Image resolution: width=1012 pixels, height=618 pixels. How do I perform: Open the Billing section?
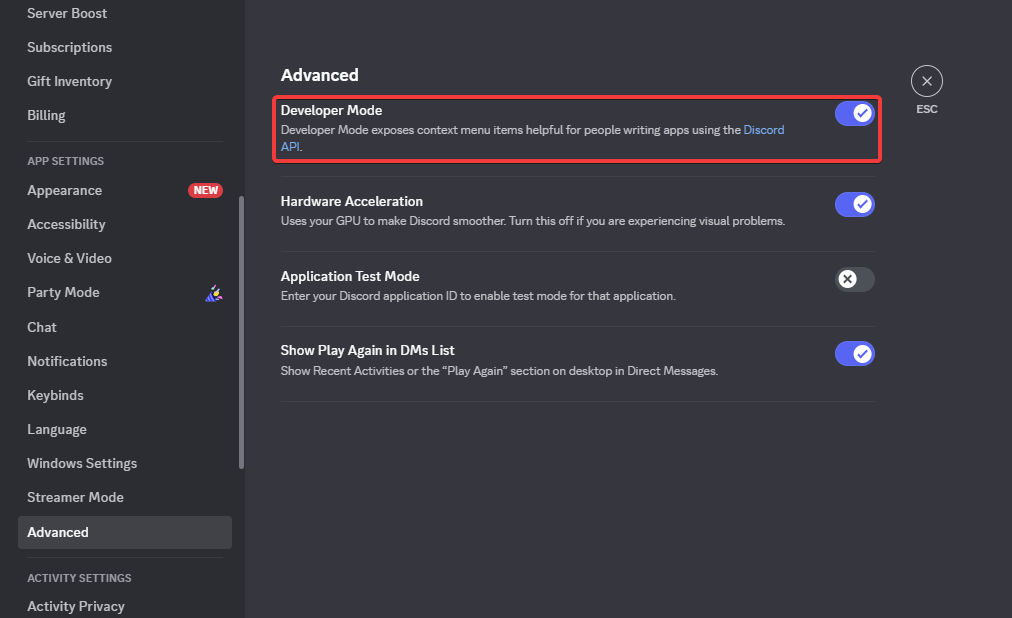pyautogui.click(x=46, y=115)
